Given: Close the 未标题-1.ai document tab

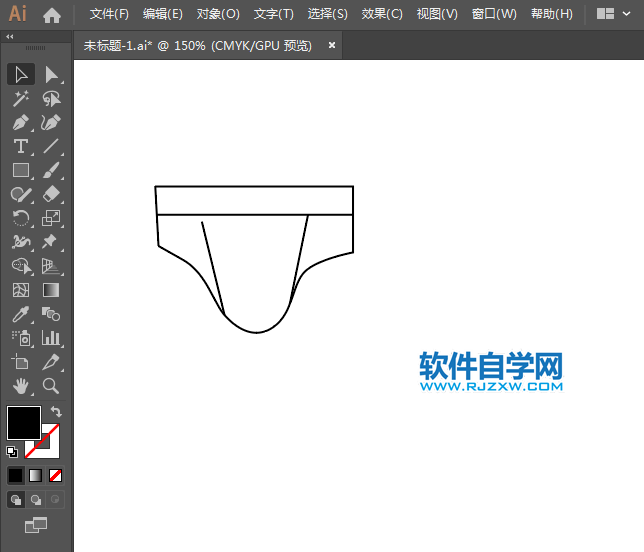Looking at the screenshot, I should pos(332,45).
